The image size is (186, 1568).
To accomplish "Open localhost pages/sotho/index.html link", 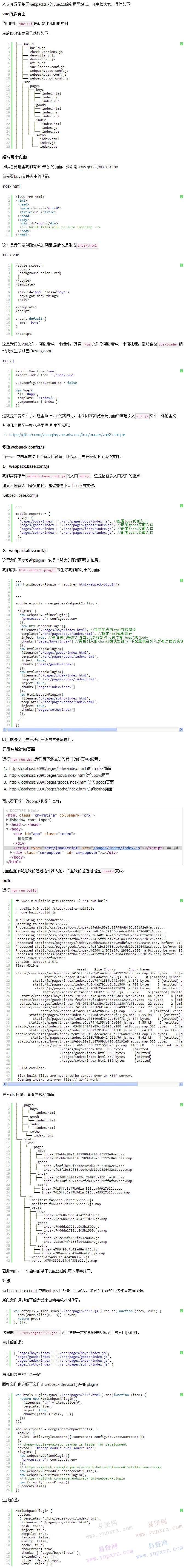I will [47, 789].
